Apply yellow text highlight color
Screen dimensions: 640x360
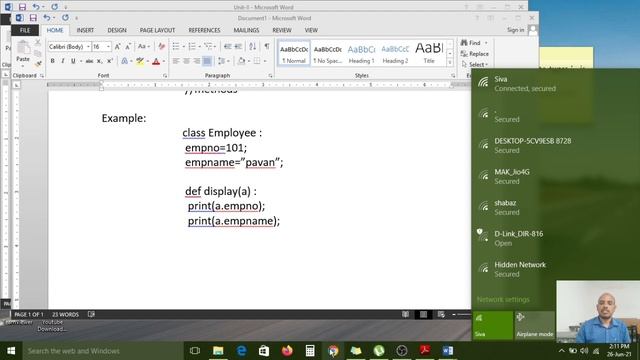(140, 61)
